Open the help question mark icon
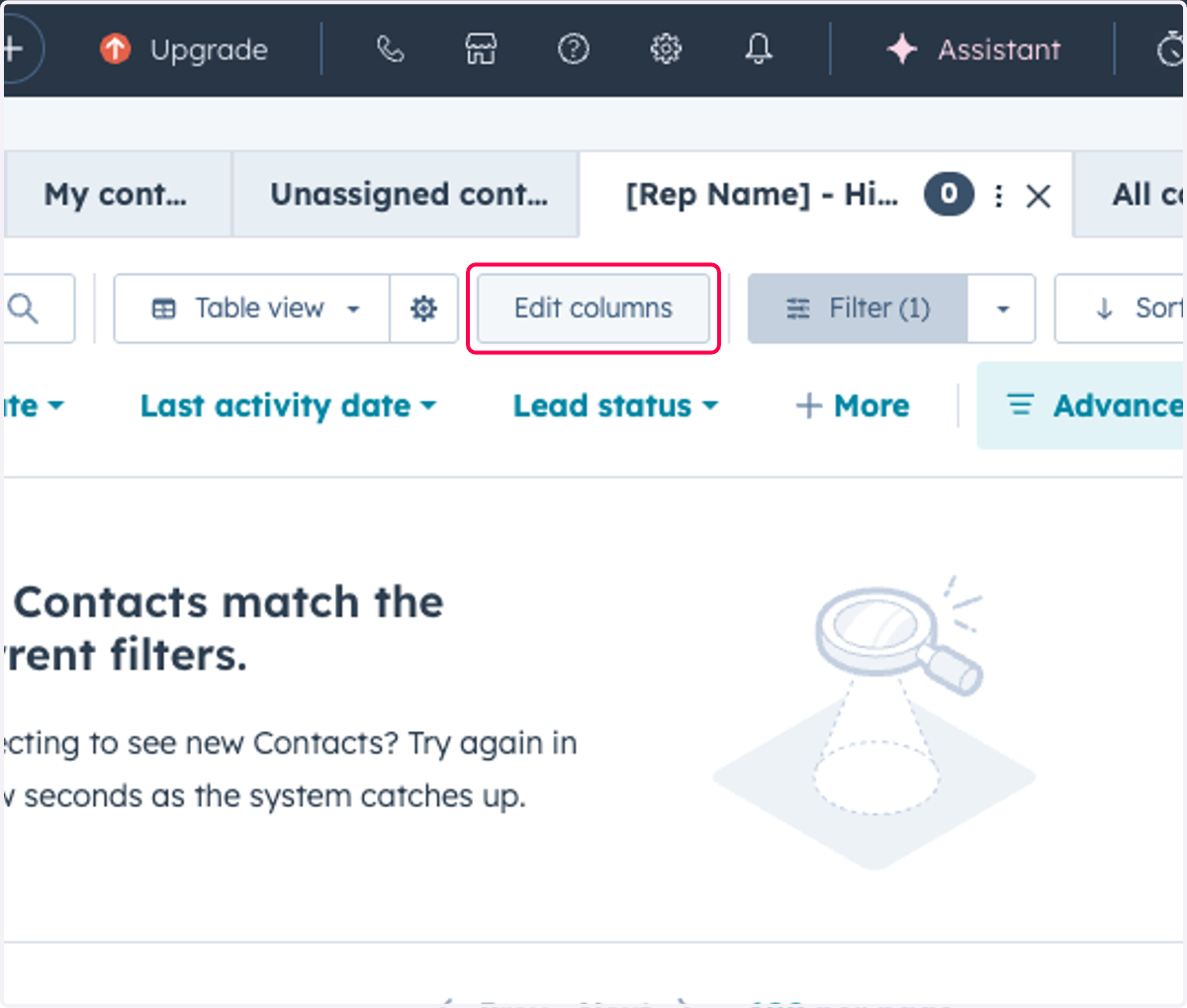Viewport: 1187px width, 1008px height. (574, 48)
